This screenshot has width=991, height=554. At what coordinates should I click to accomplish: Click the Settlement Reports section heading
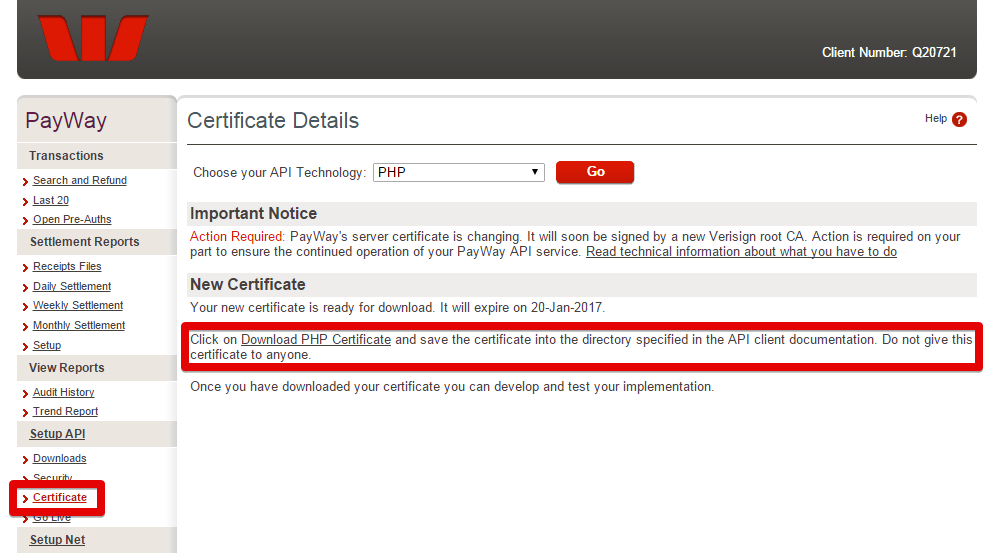[85, 242]
